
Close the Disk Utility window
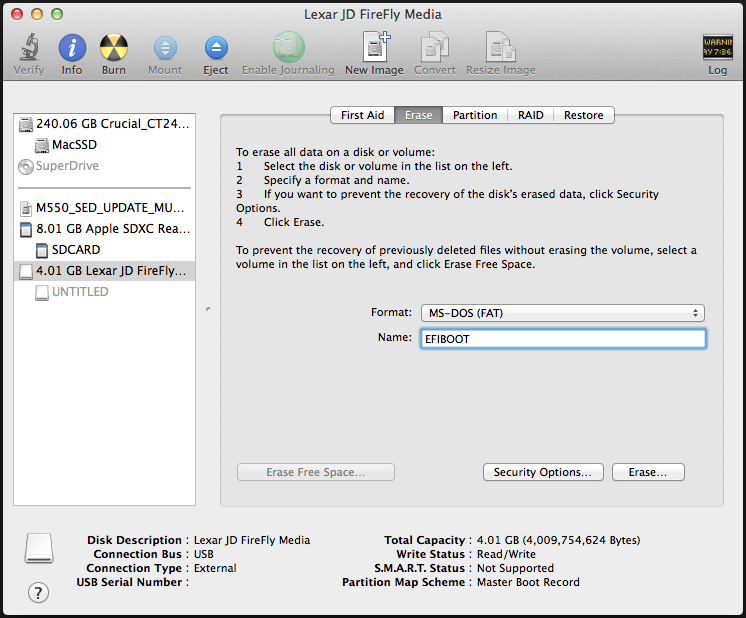pyautogui.click(x=17, y=14)
